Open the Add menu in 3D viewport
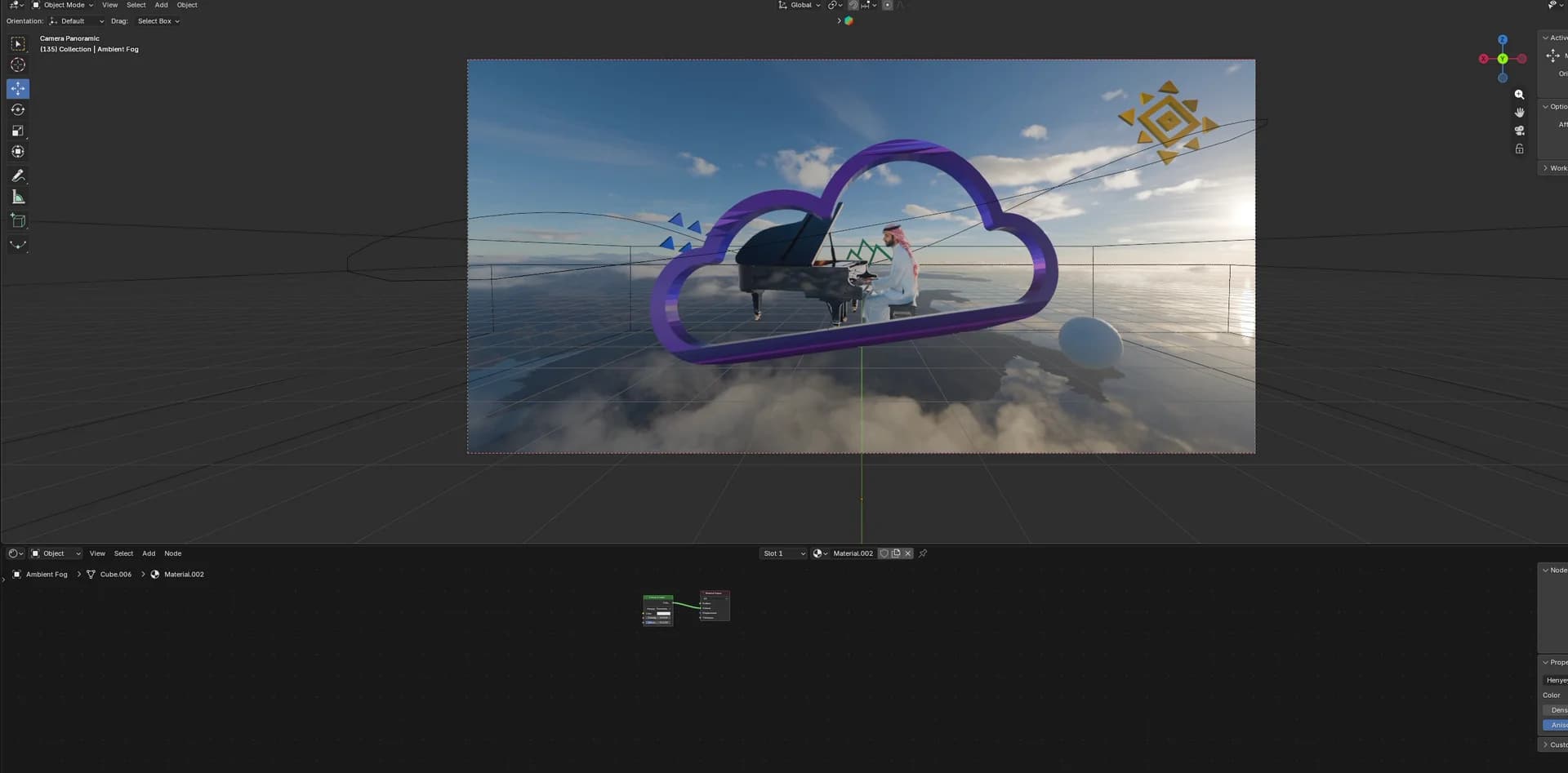The height and width of the screenshot is (773, 1568). (x=161, y=5)
